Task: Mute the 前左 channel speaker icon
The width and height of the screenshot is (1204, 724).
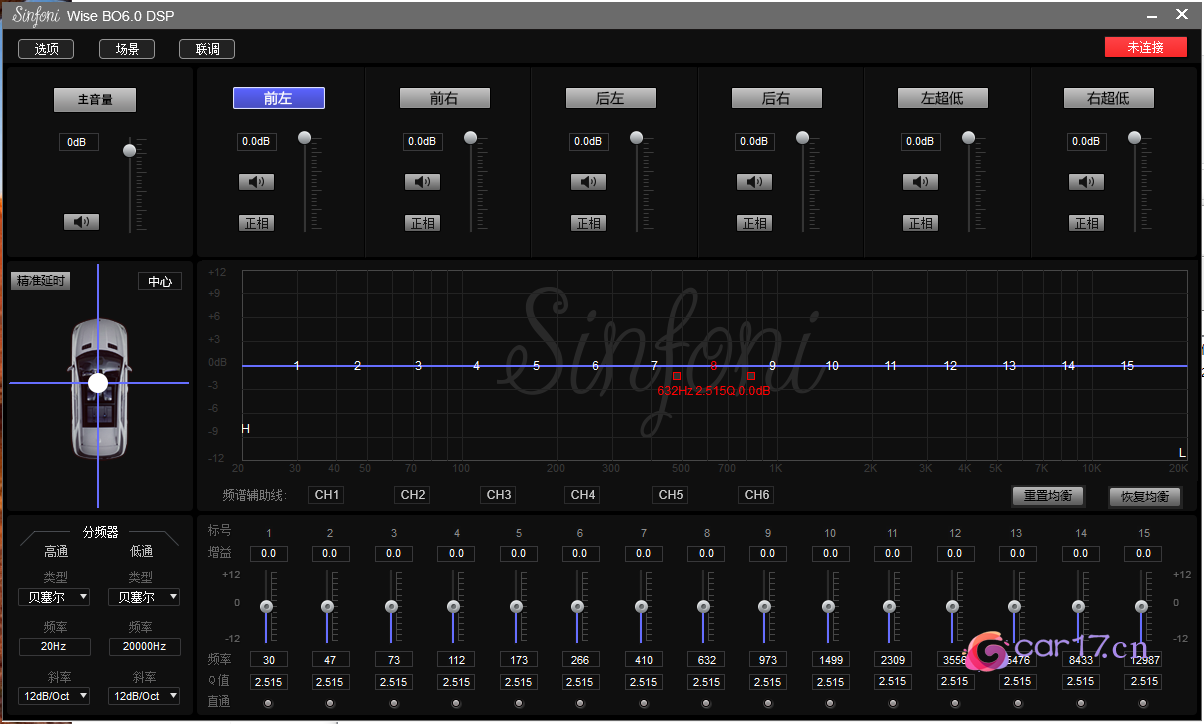Action: pos(256,182)
